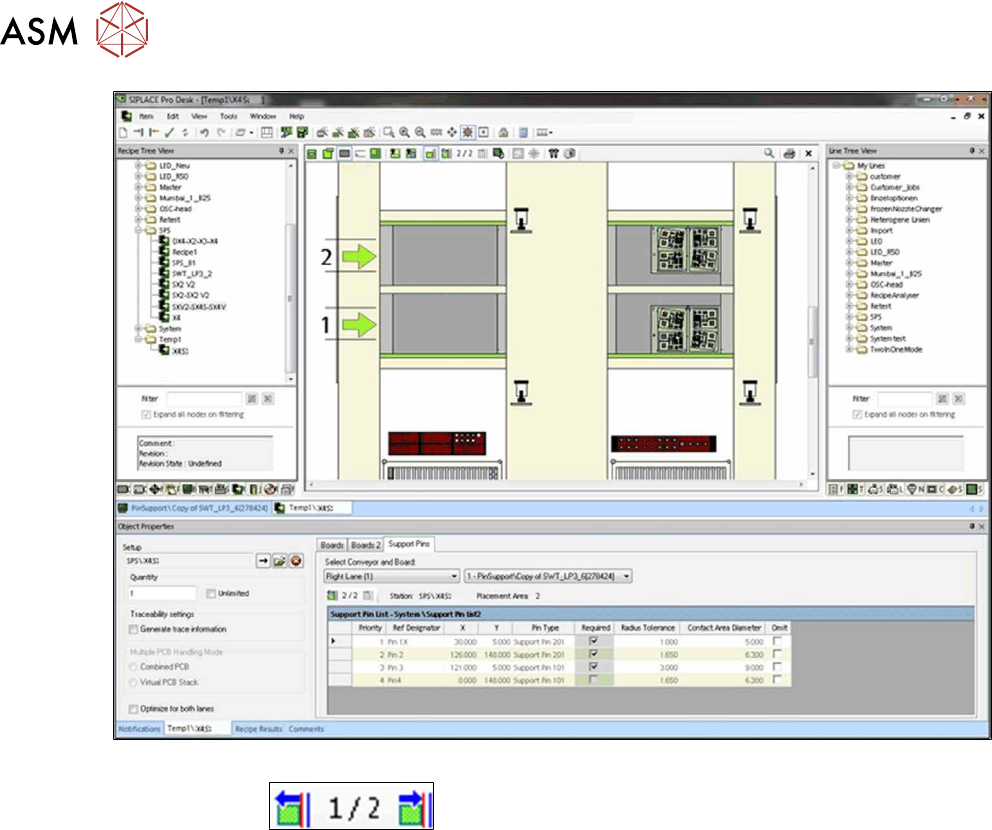992x830 pixels.
Task: Click the four-arrow pan icon in toolbar
Action: [452, 132]
